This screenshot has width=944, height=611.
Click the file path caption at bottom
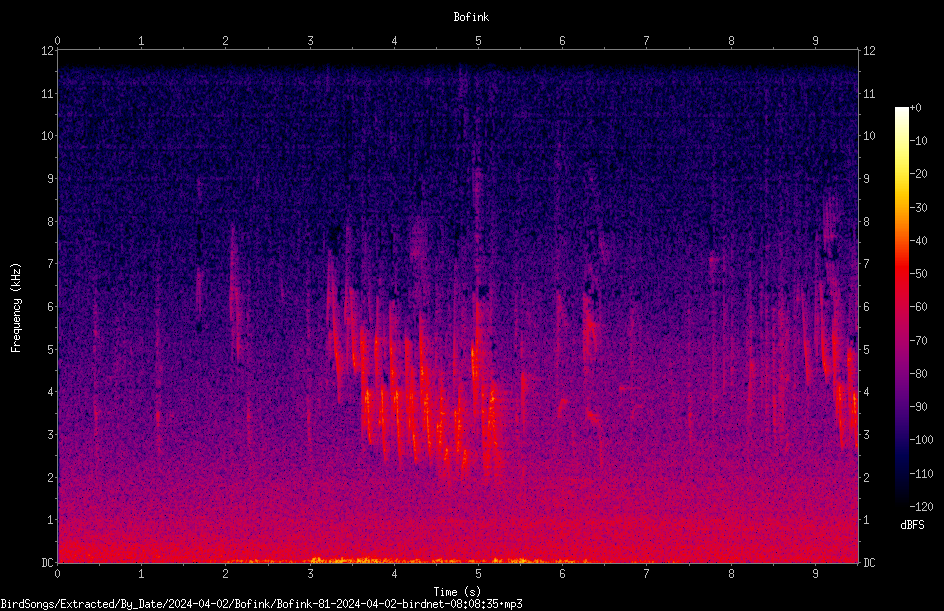261,604
